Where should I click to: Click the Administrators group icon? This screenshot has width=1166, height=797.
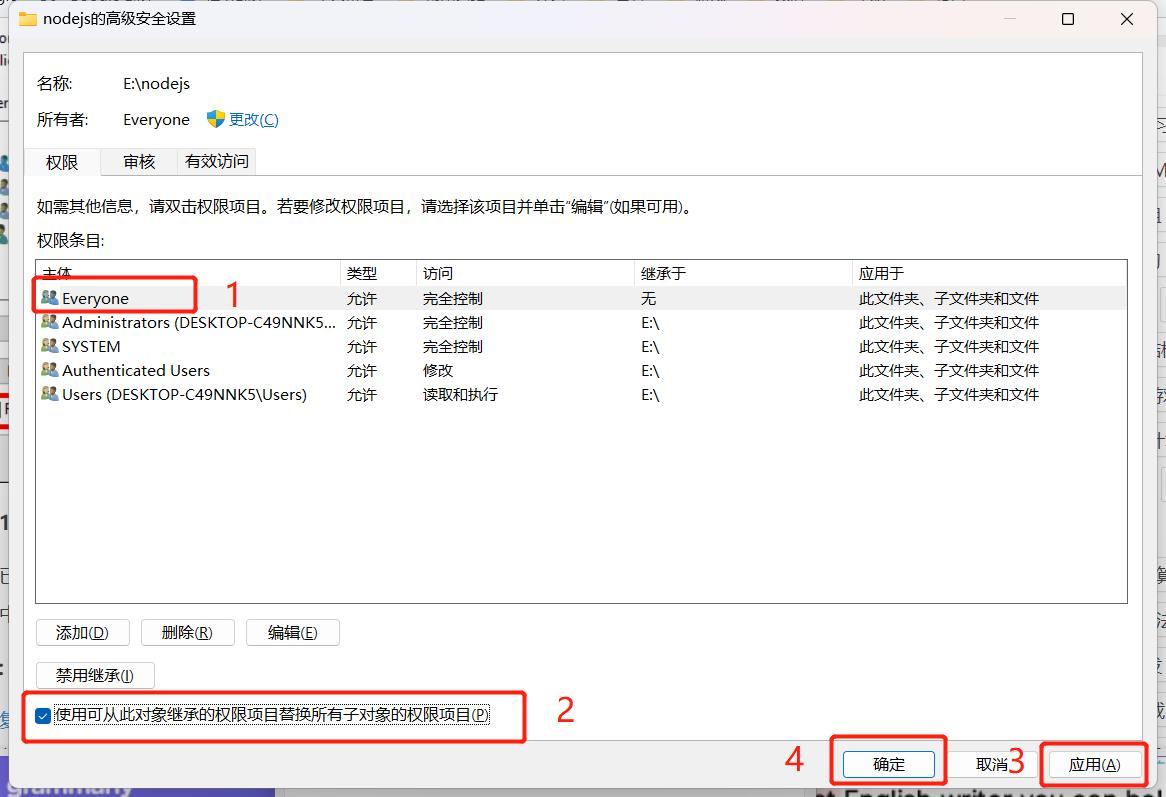[x=49, y=322]
